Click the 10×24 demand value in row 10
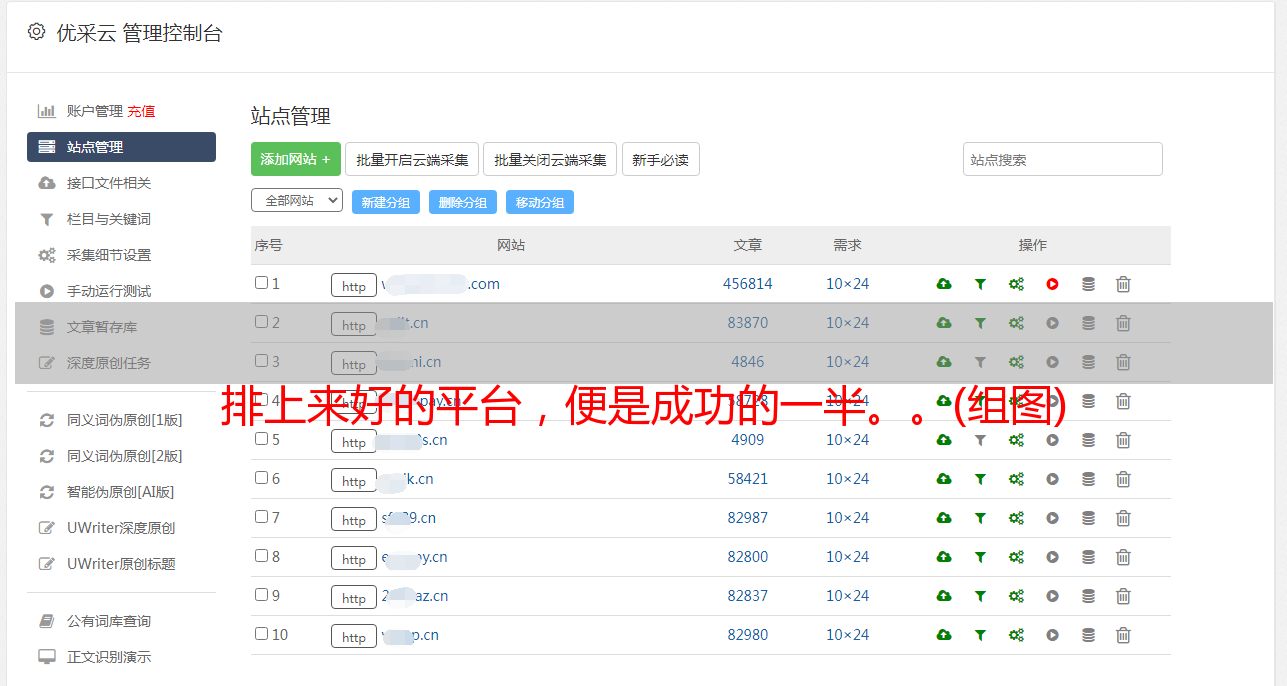The height and width of the screenshot is (686, 1287). (x=848, y=635)
